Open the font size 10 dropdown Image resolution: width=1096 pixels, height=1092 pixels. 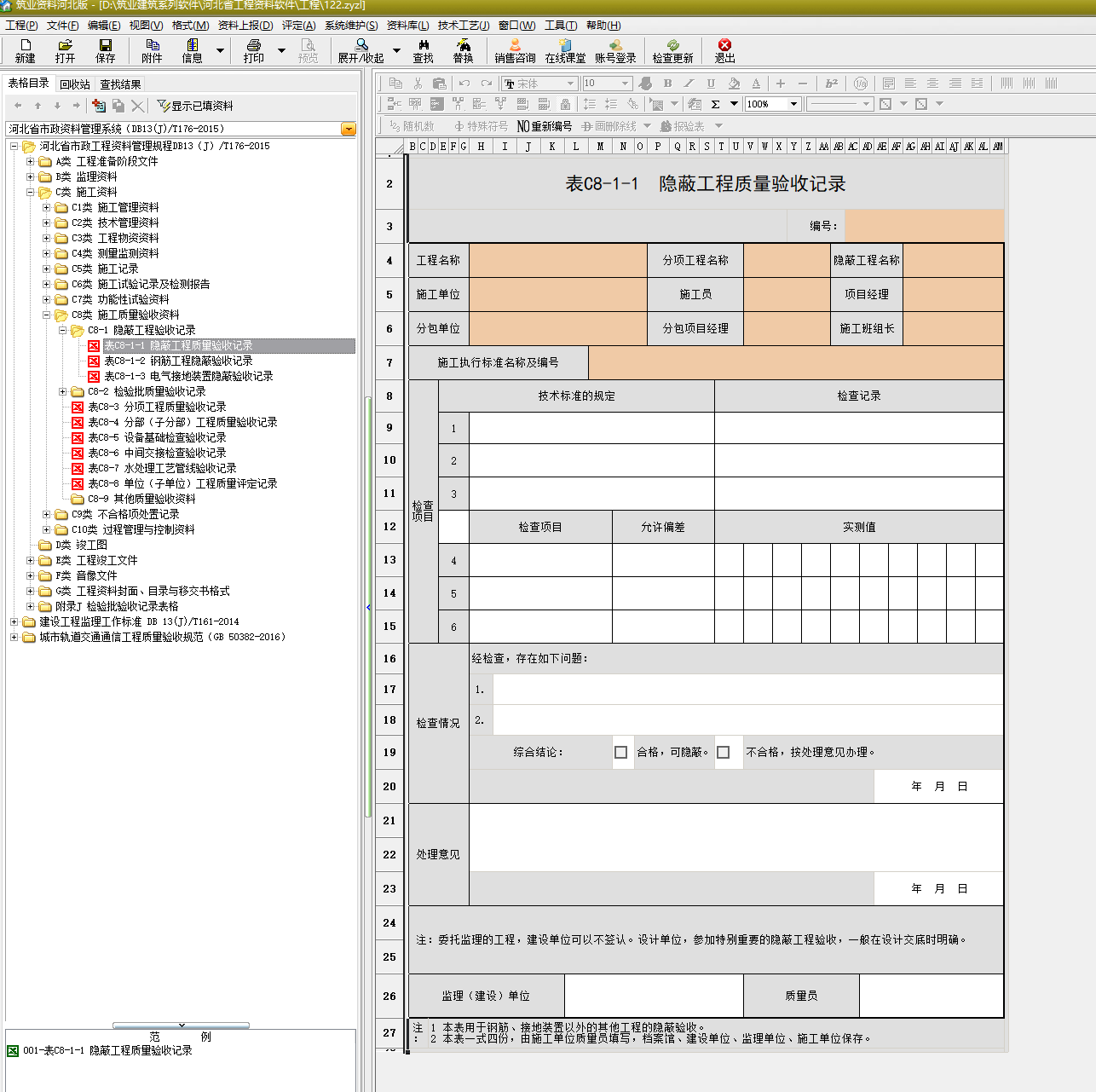click(x=625, y=84)
